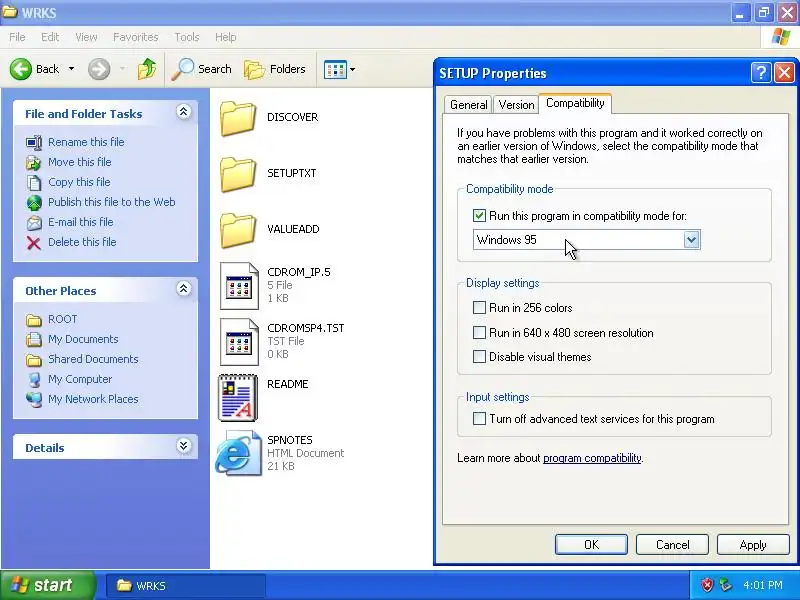Select the VALUEADD folder icon
The image size is (800, 600).
coord(238,230)
